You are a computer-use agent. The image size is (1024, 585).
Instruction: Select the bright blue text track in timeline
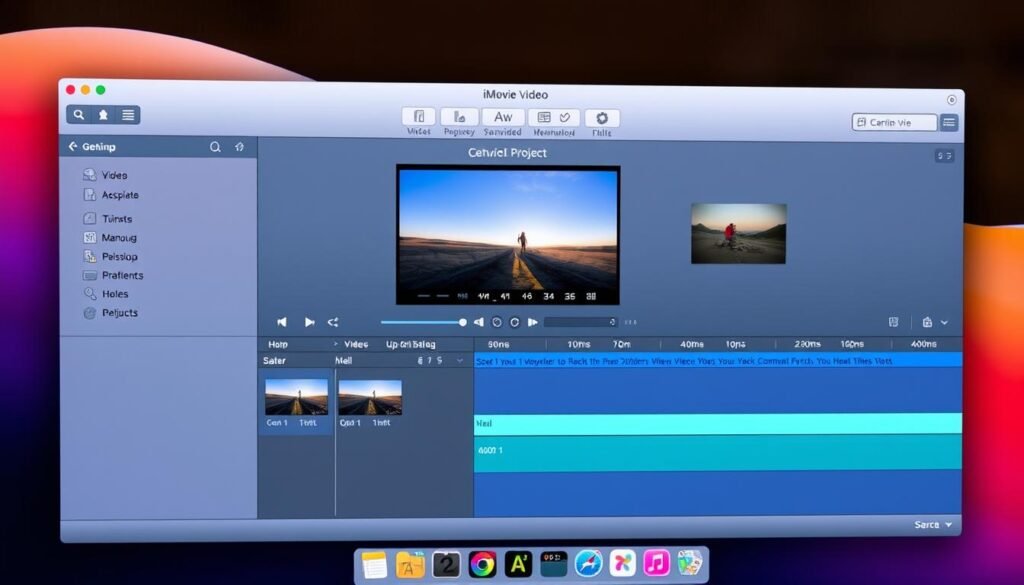pos(718,360)
